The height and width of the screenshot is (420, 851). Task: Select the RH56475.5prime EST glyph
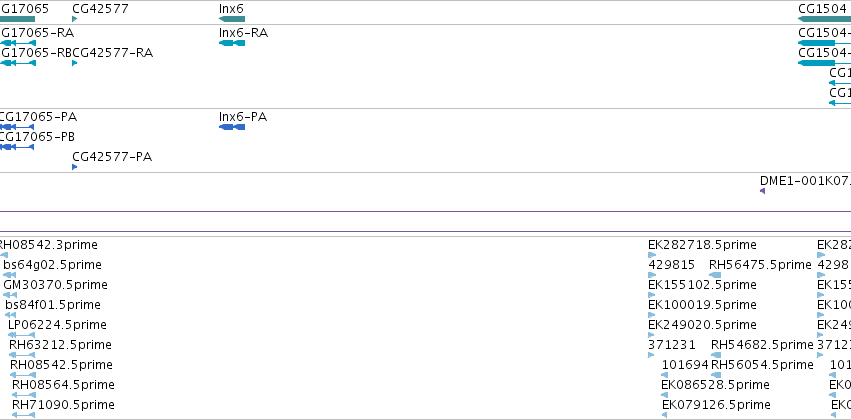715,275
